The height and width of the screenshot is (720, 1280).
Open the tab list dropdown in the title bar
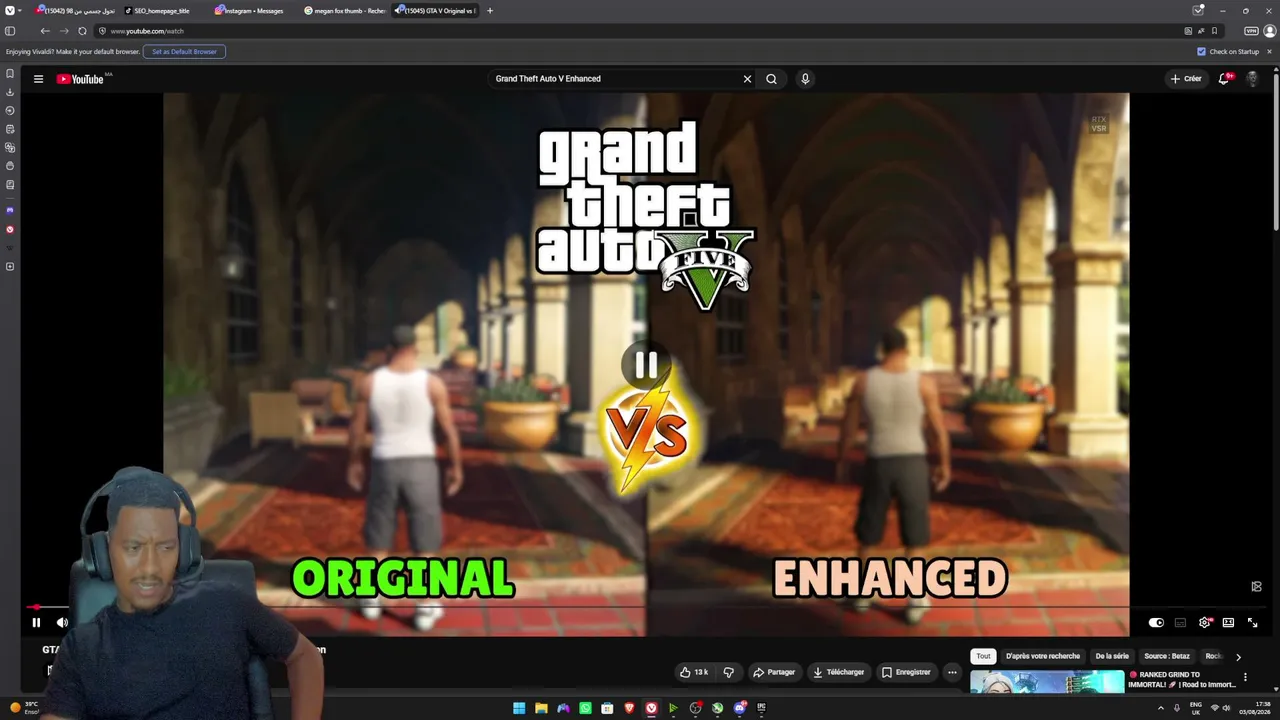(1198, 10)
